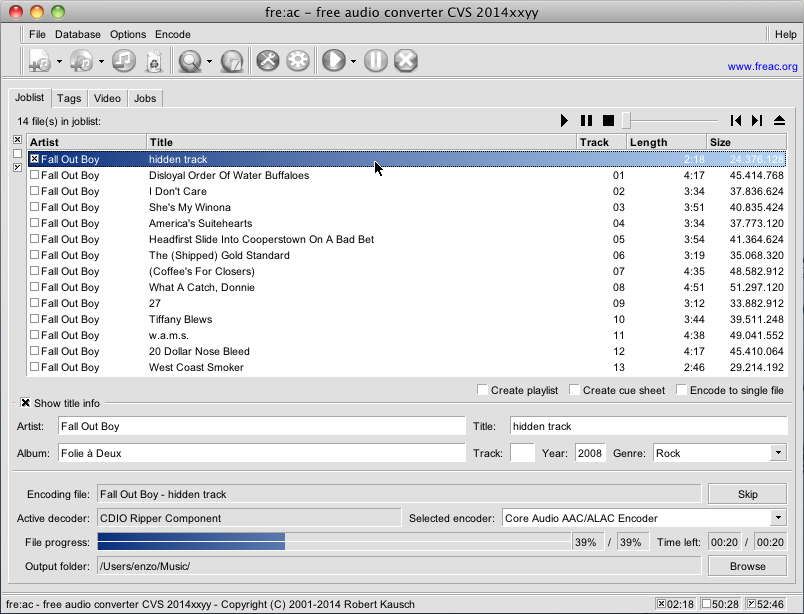Screen dimensions: 804x614
Task: Open general settings with the wrench icon
Action: coord(268,61)
